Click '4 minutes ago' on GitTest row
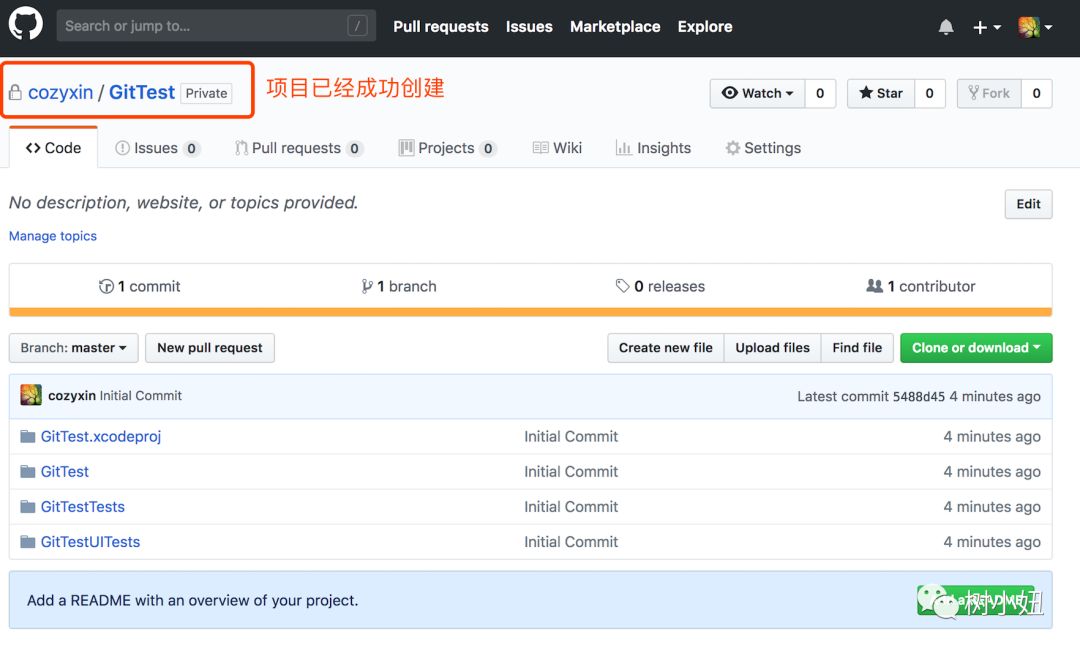Screen dimensions: 1080x651 pyautogui.click(x=992, y=471)
